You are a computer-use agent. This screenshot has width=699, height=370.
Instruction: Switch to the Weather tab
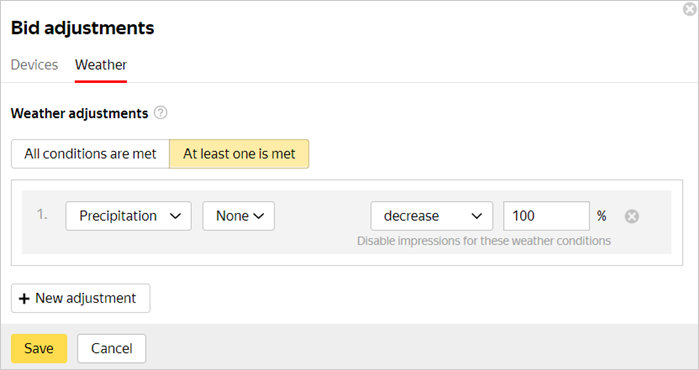point(101,65)
